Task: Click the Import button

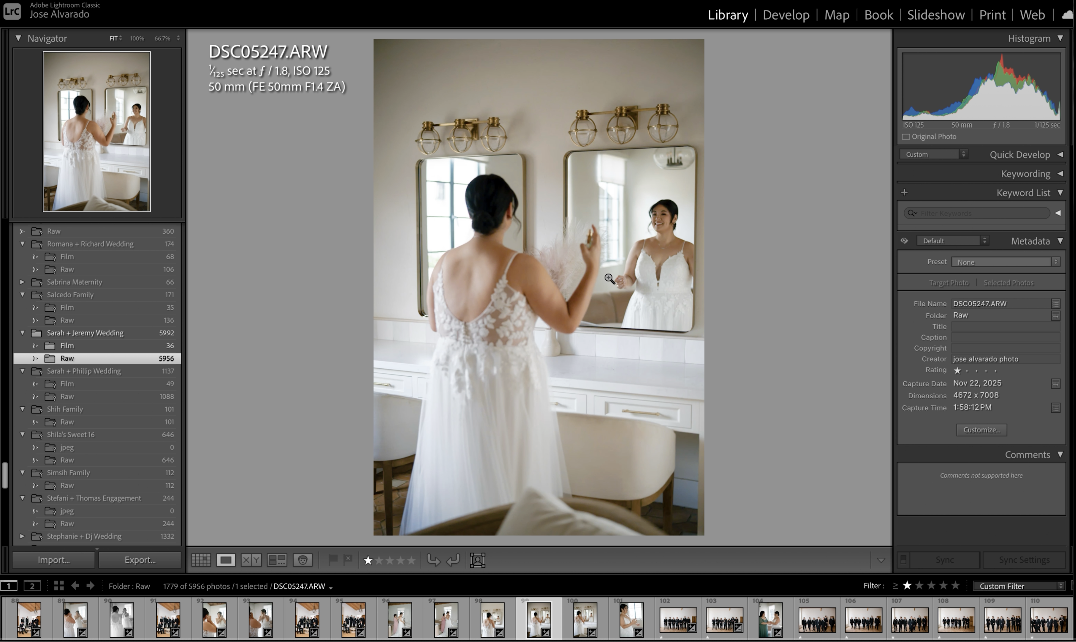Action: [x=54, y=560]
